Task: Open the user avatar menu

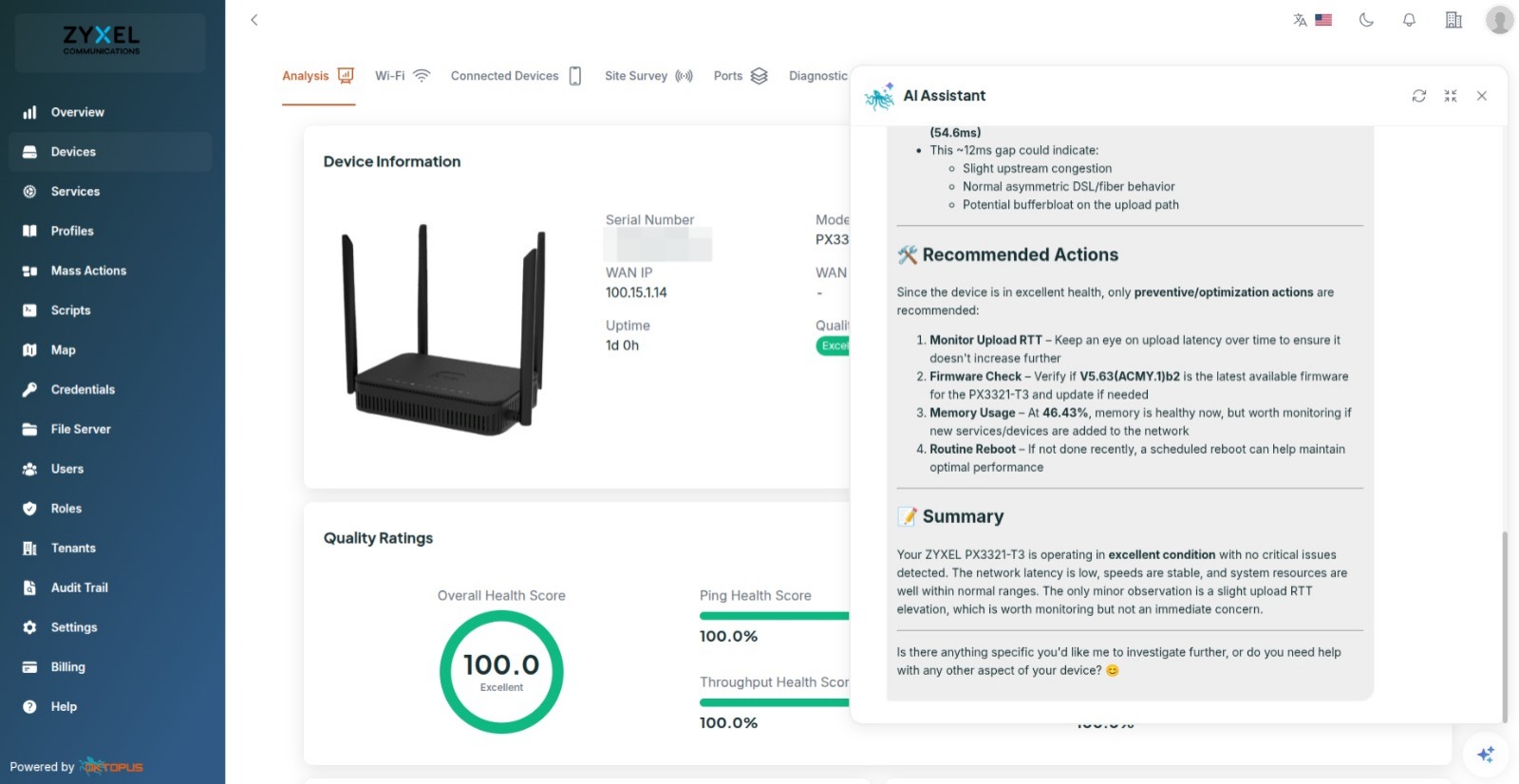Action: pyautogui.click(x=1499, y=20)
